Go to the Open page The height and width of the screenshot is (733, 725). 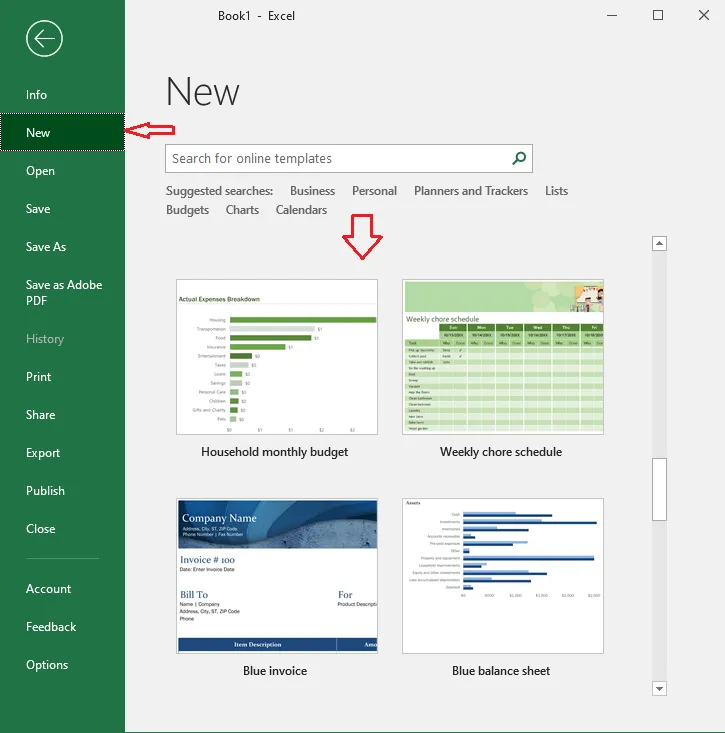(x=62, y=171)
